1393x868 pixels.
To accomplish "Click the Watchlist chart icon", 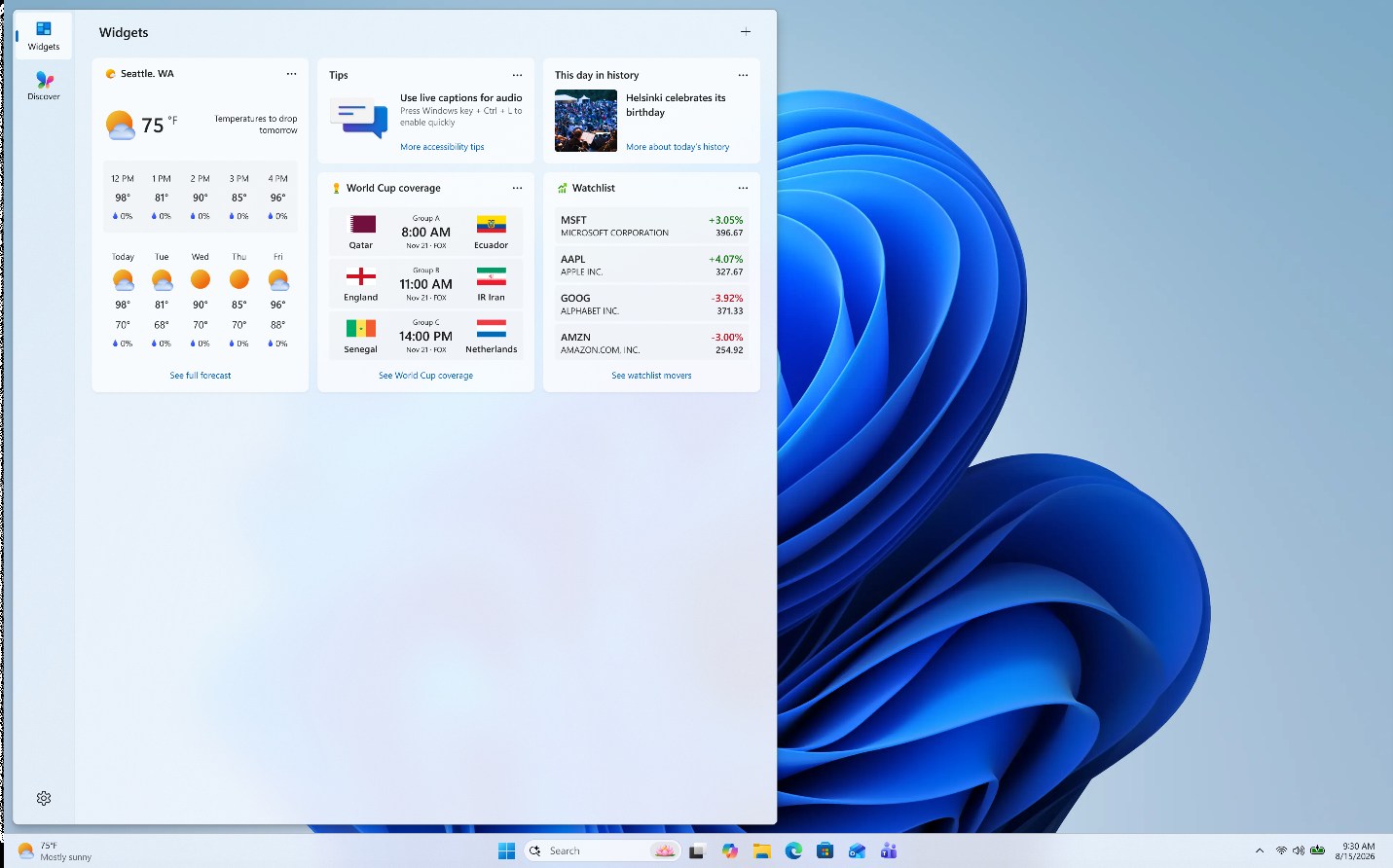I will [x=563, y=188].
